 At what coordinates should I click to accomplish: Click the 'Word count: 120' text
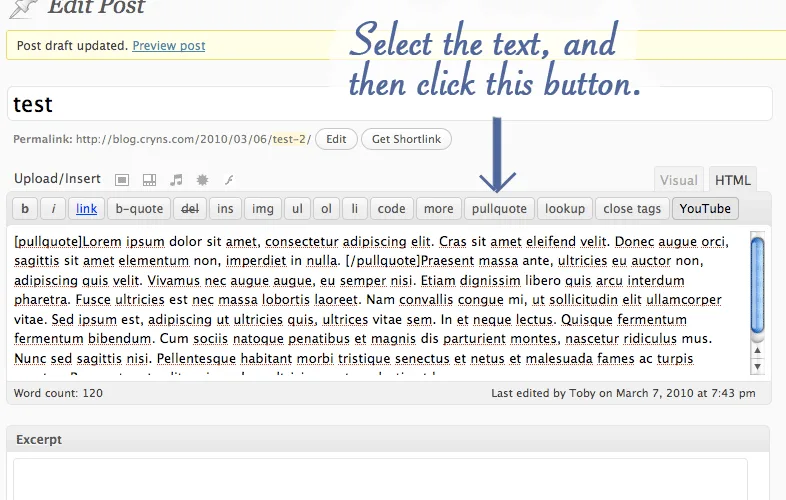(58, 393)
